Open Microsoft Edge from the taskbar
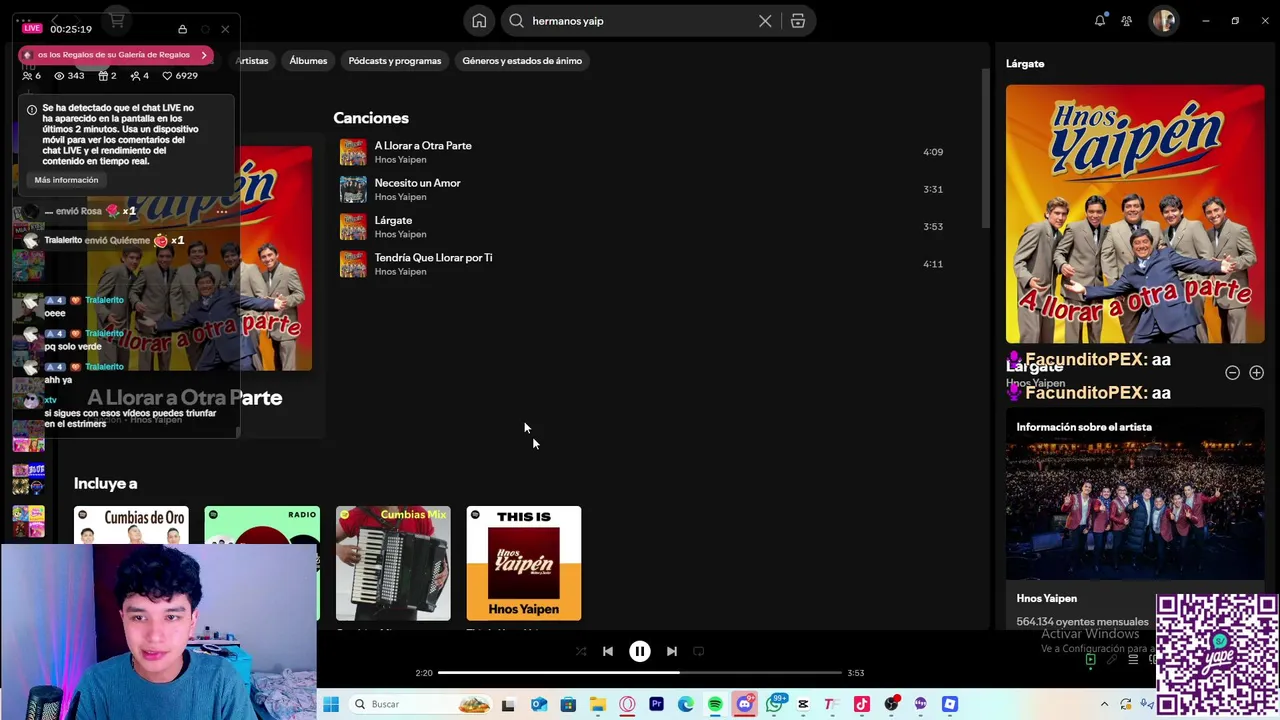The width and height of the screenshot is (1280, 720). pyautogui.click(x=685, y=704)
